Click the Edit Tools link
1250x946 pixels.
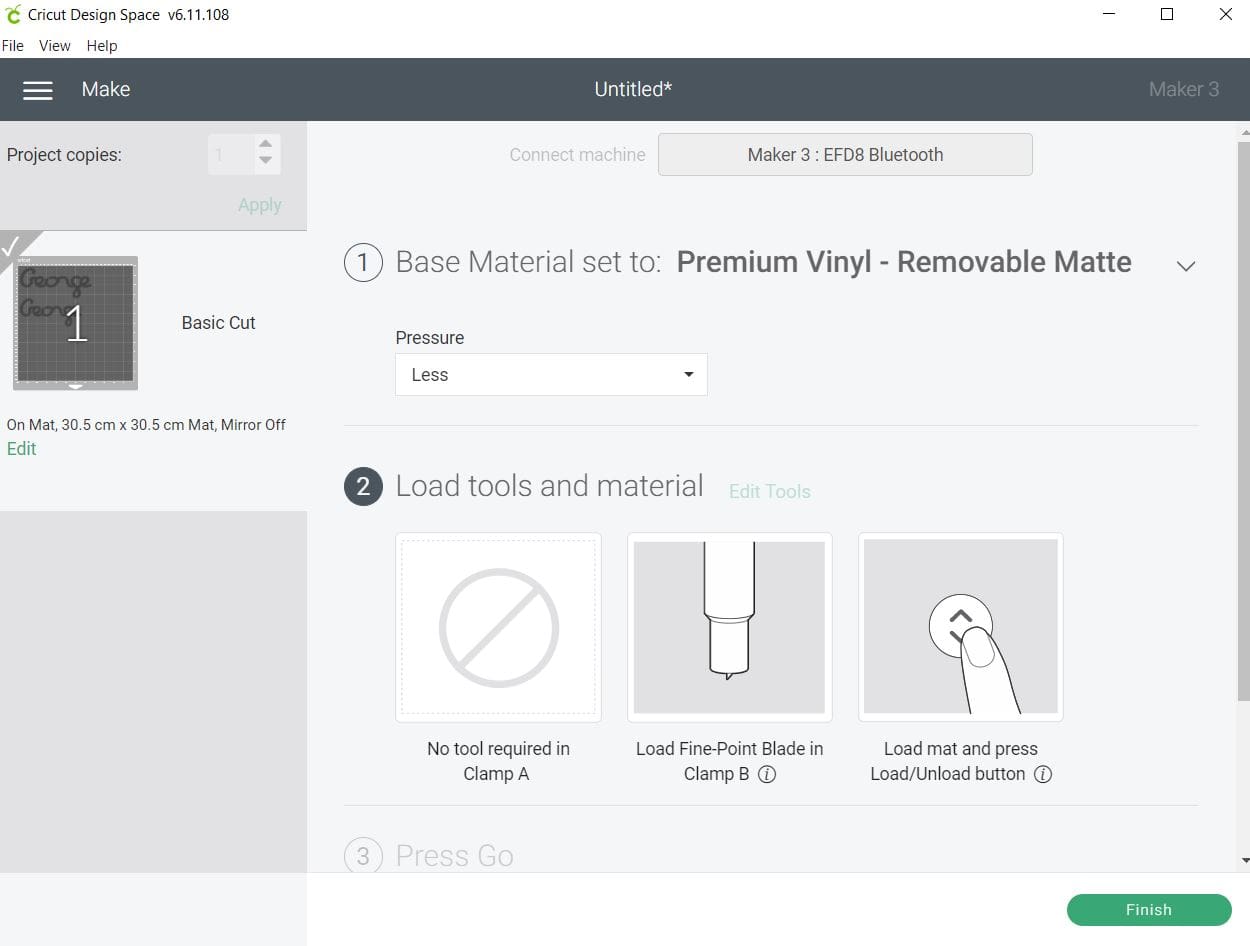tap(770, 492)
